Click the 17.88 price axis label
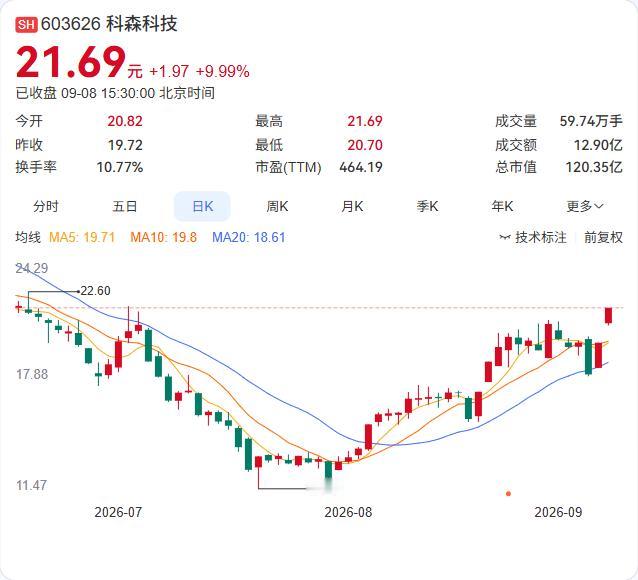Viewport: 638px width, 580px height. point(32,374)
